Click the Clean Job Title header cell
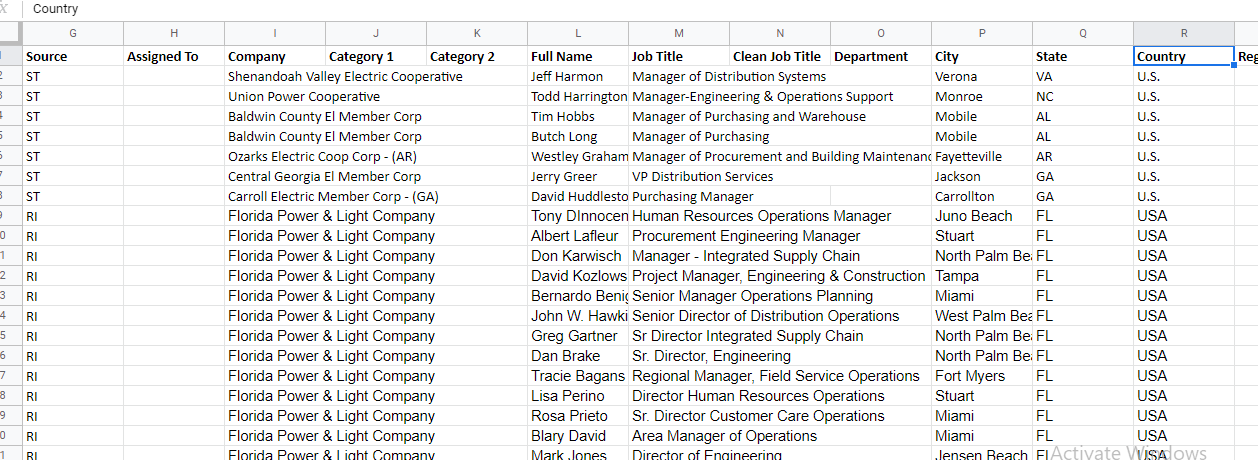This screenshot has height=460, width=1258. 780,56
